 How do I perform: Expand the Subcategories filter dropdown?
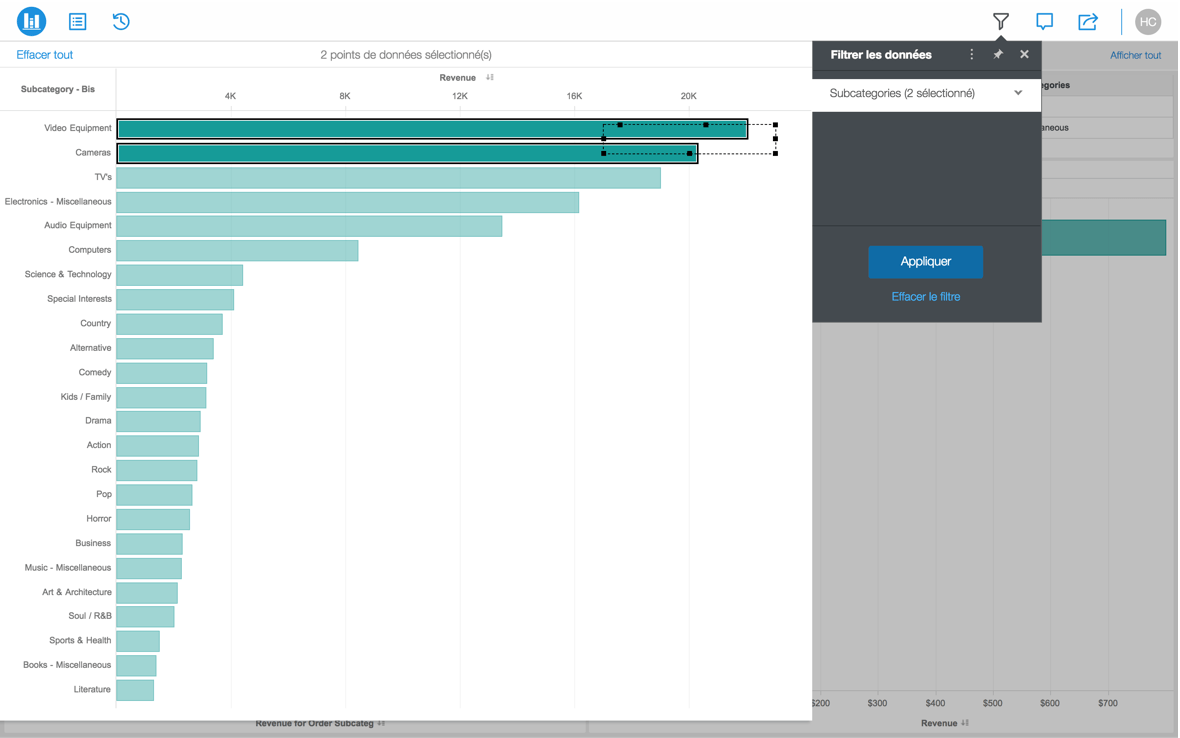point(926,93)
